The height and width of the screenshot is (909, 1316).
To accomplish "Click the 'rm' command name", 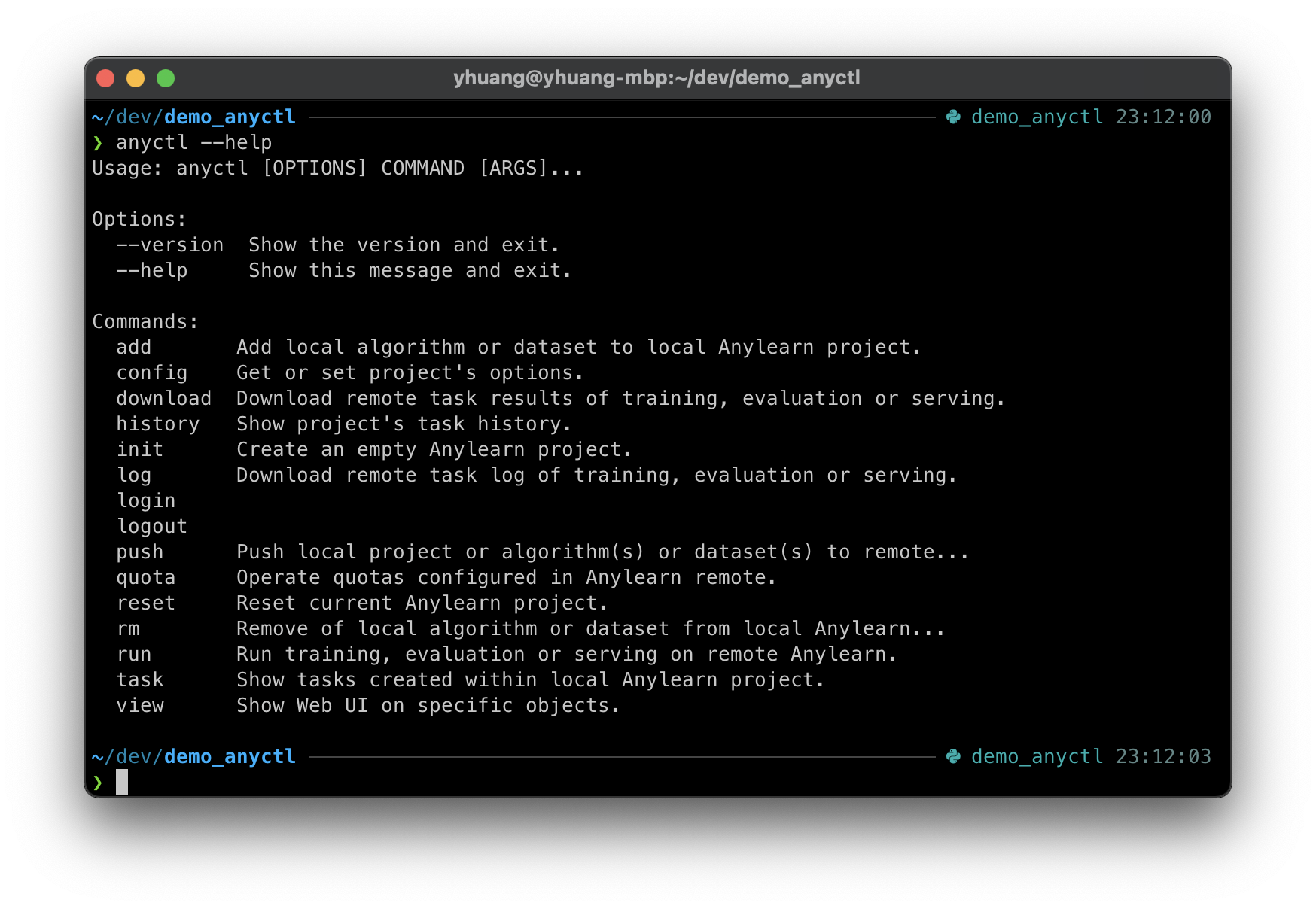I will [128, 629].
